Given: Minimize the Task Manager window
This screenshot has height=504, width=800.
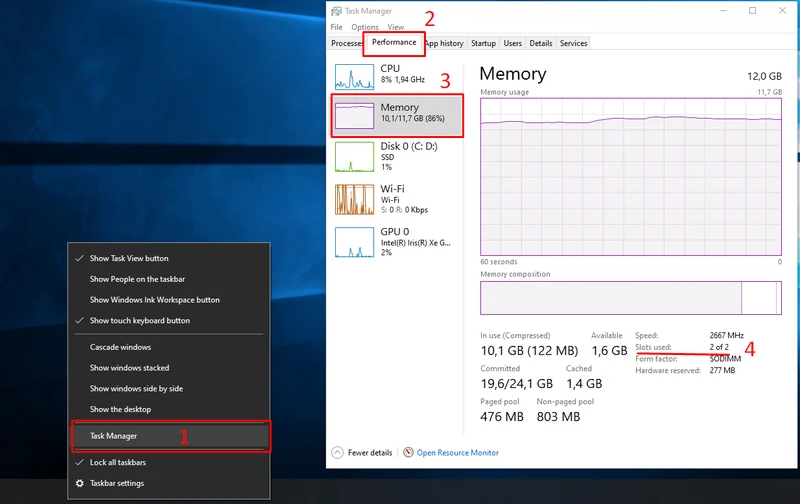Looking at the screenshot, I should [x=723, y=11].
